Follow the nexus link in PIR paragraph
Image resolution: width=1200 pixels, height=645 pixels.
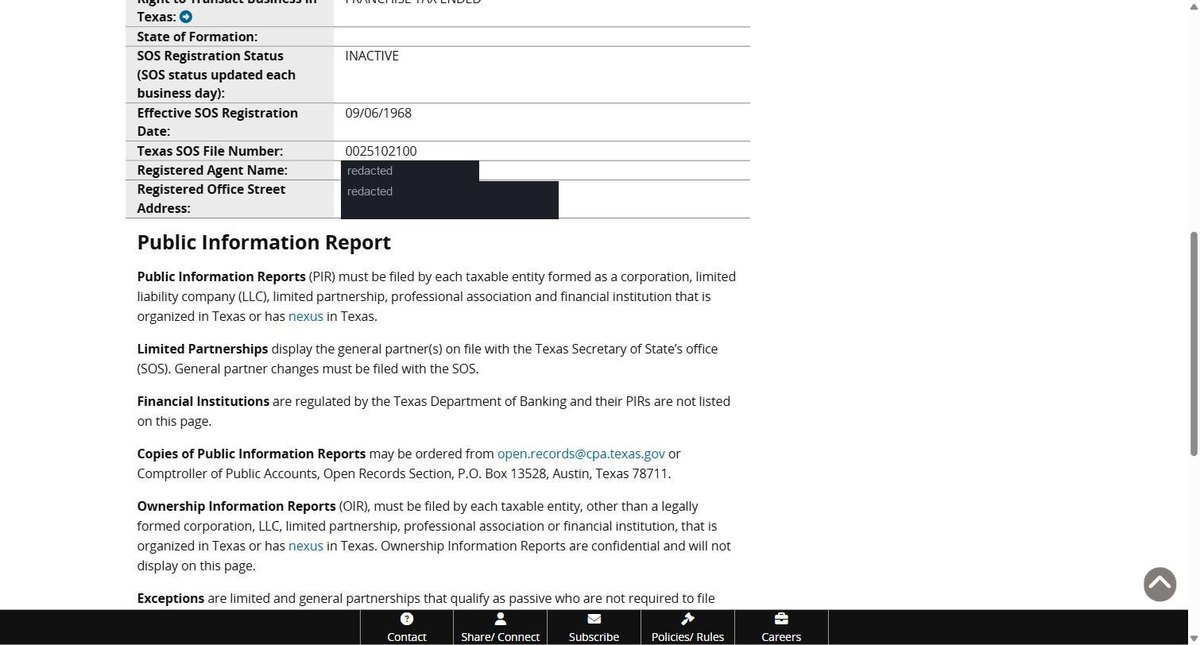(306, 316)
